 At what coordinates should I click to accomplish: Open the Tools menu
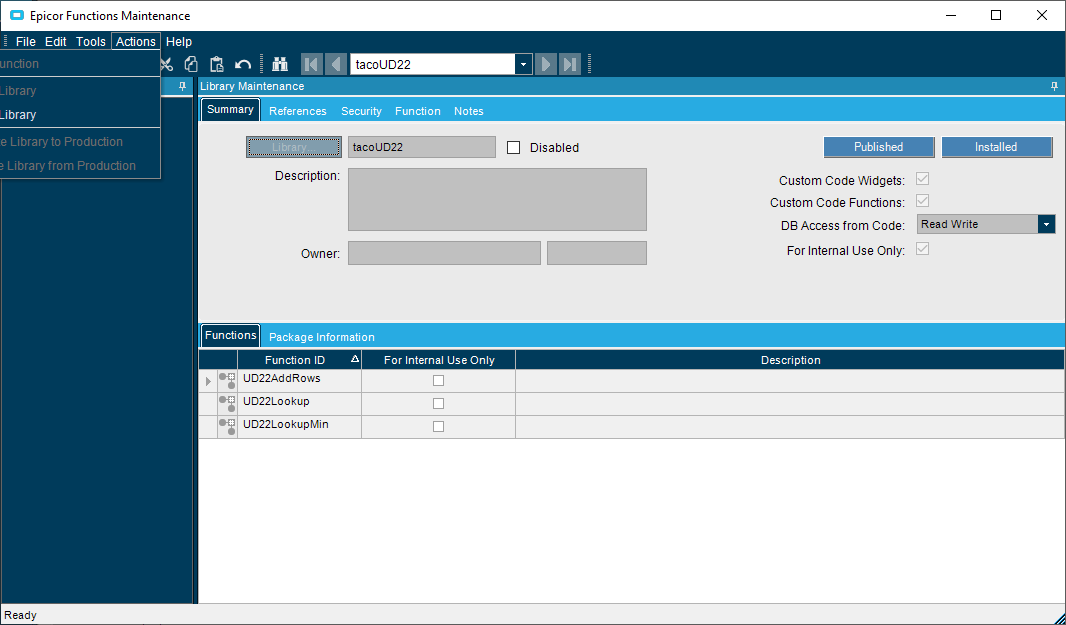tap(90, 41)
